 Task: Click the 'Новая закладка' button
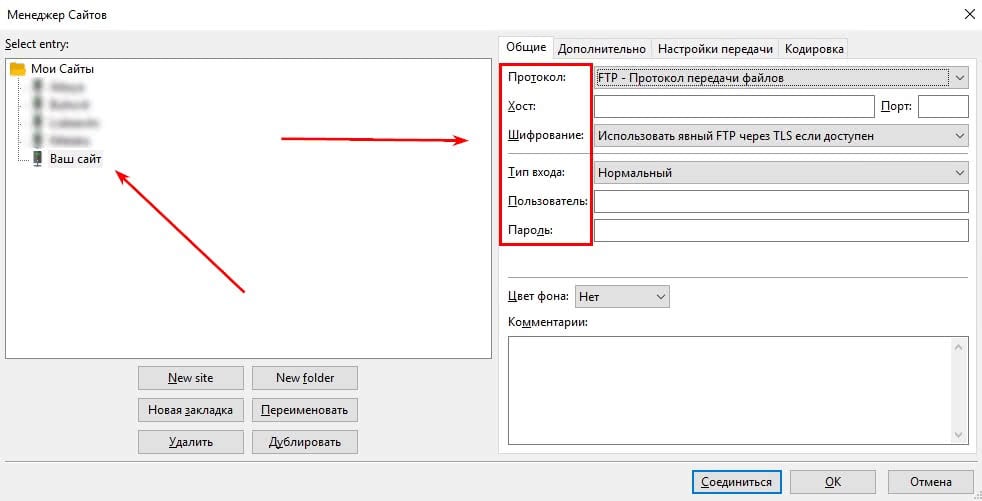coord(190,410)
